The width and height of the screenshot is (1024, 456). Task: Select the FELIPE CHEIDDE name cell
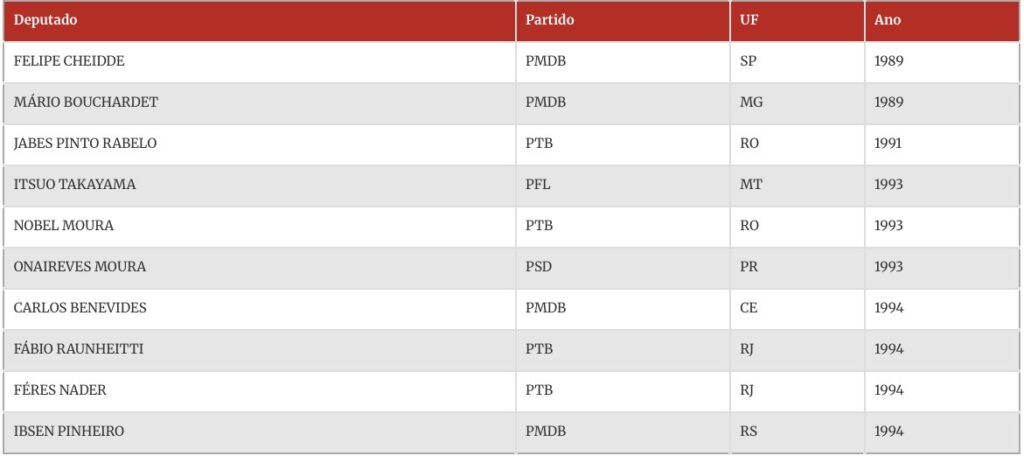[x=69, y=61]
